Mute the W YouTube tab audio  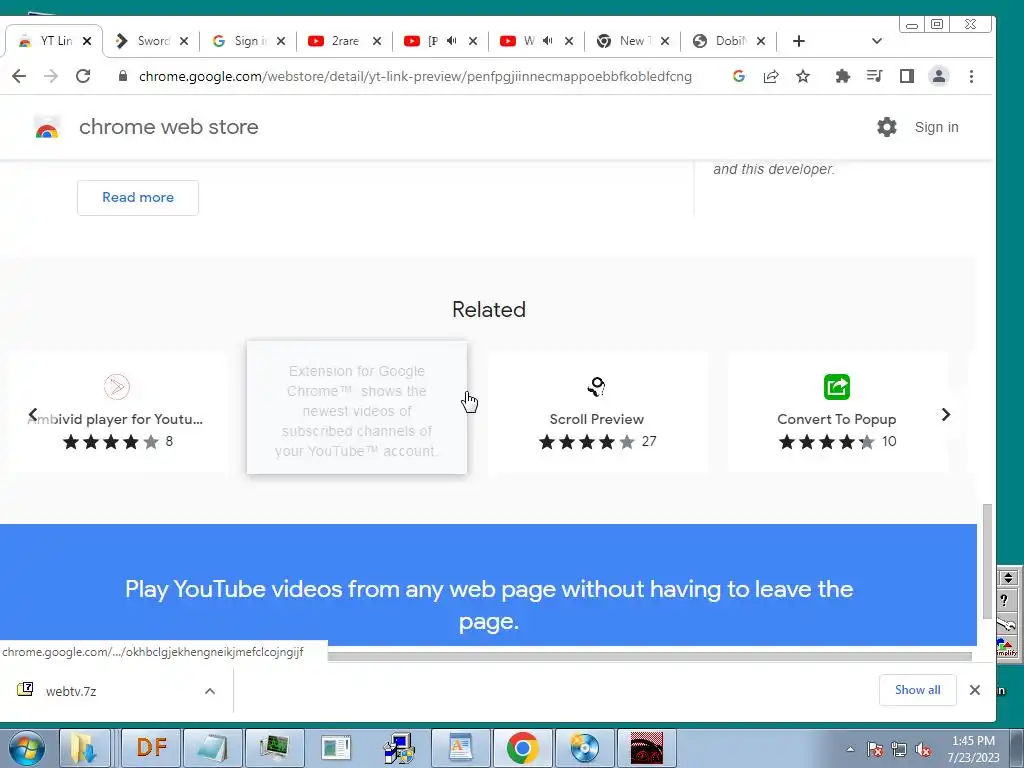click(548, 41)
